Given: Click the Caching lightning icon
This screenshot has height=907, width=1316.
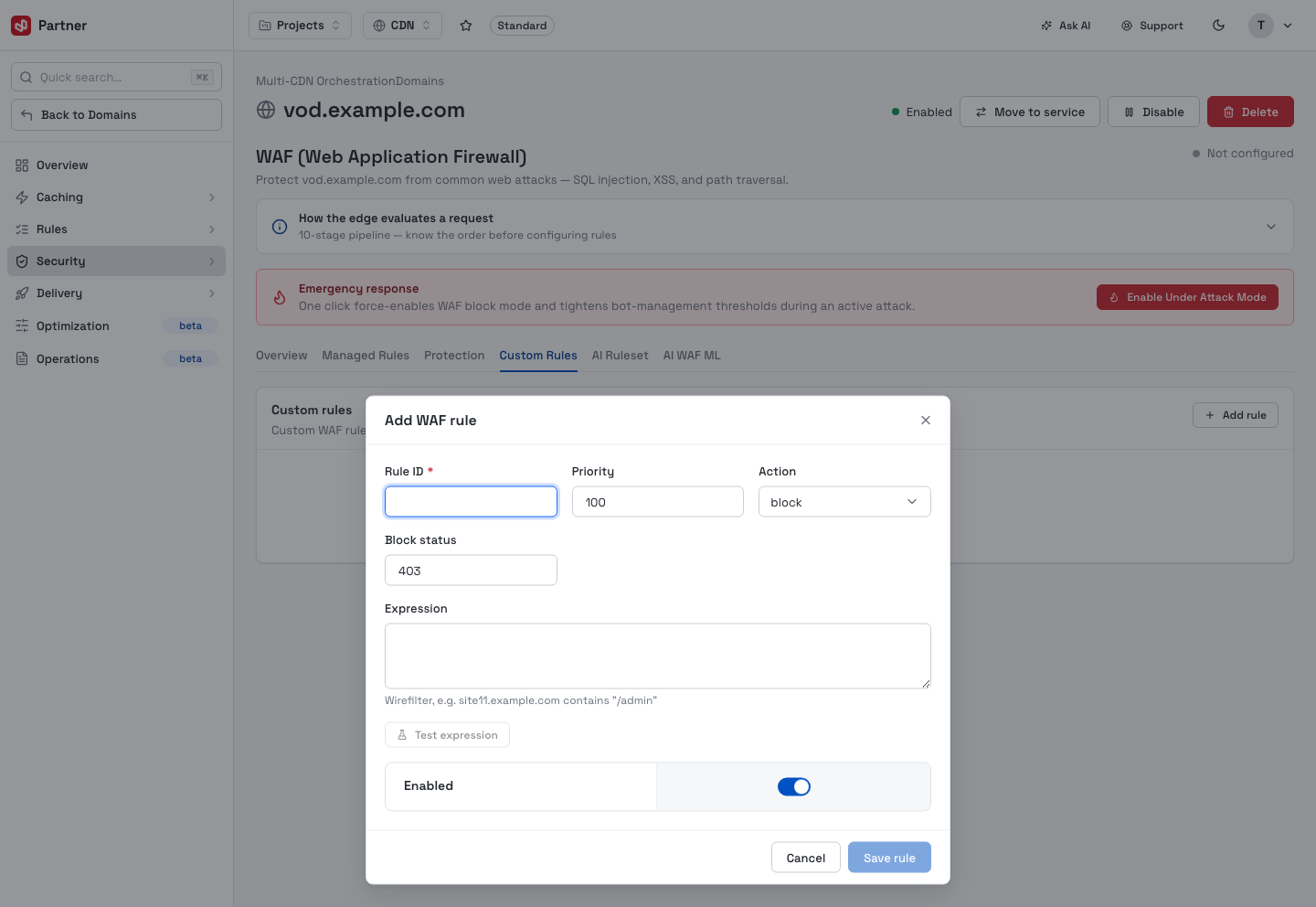Looking at the screenshot, I should [22, 197].
